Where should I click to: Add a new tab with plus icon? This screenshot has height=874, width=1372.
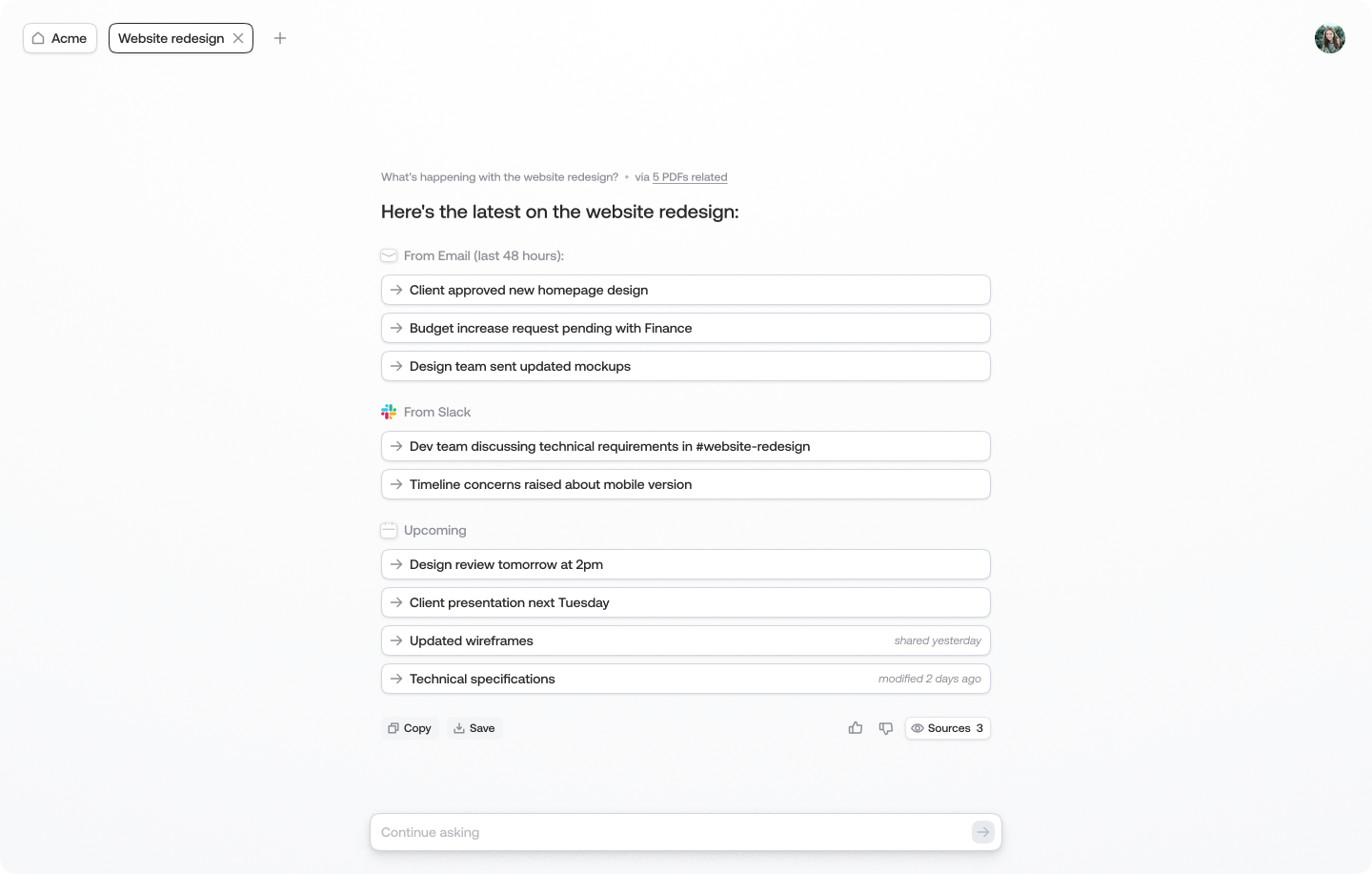[x=280, y=38]
